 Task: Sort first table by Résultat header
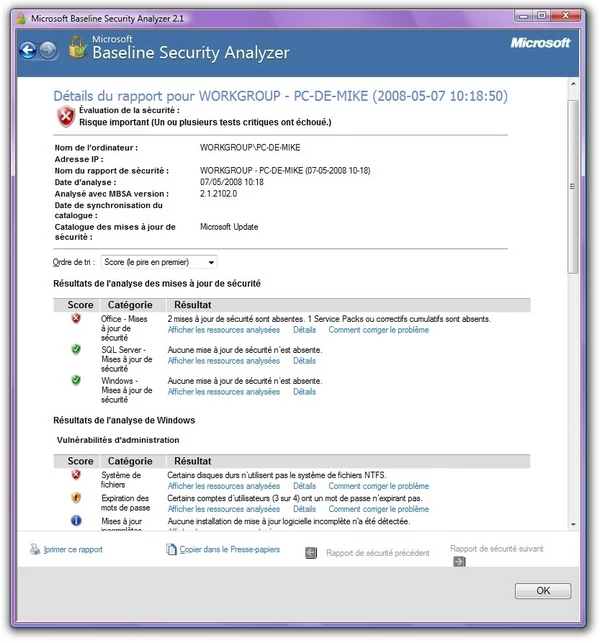[x=193, y=305]
